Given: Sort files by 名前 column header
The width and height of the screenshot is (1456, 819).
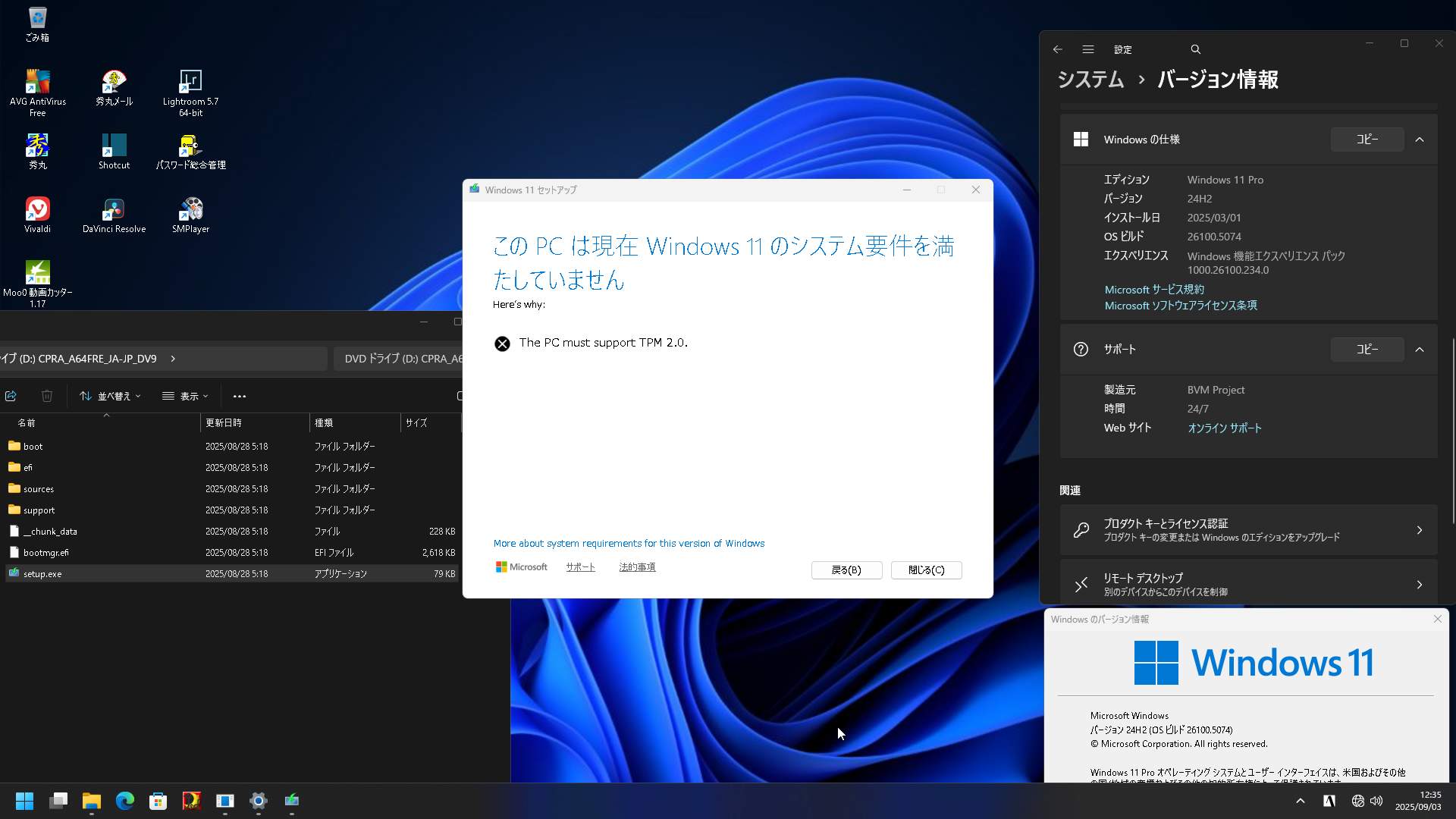Looking at the screenshot, I should coord(101,422).
